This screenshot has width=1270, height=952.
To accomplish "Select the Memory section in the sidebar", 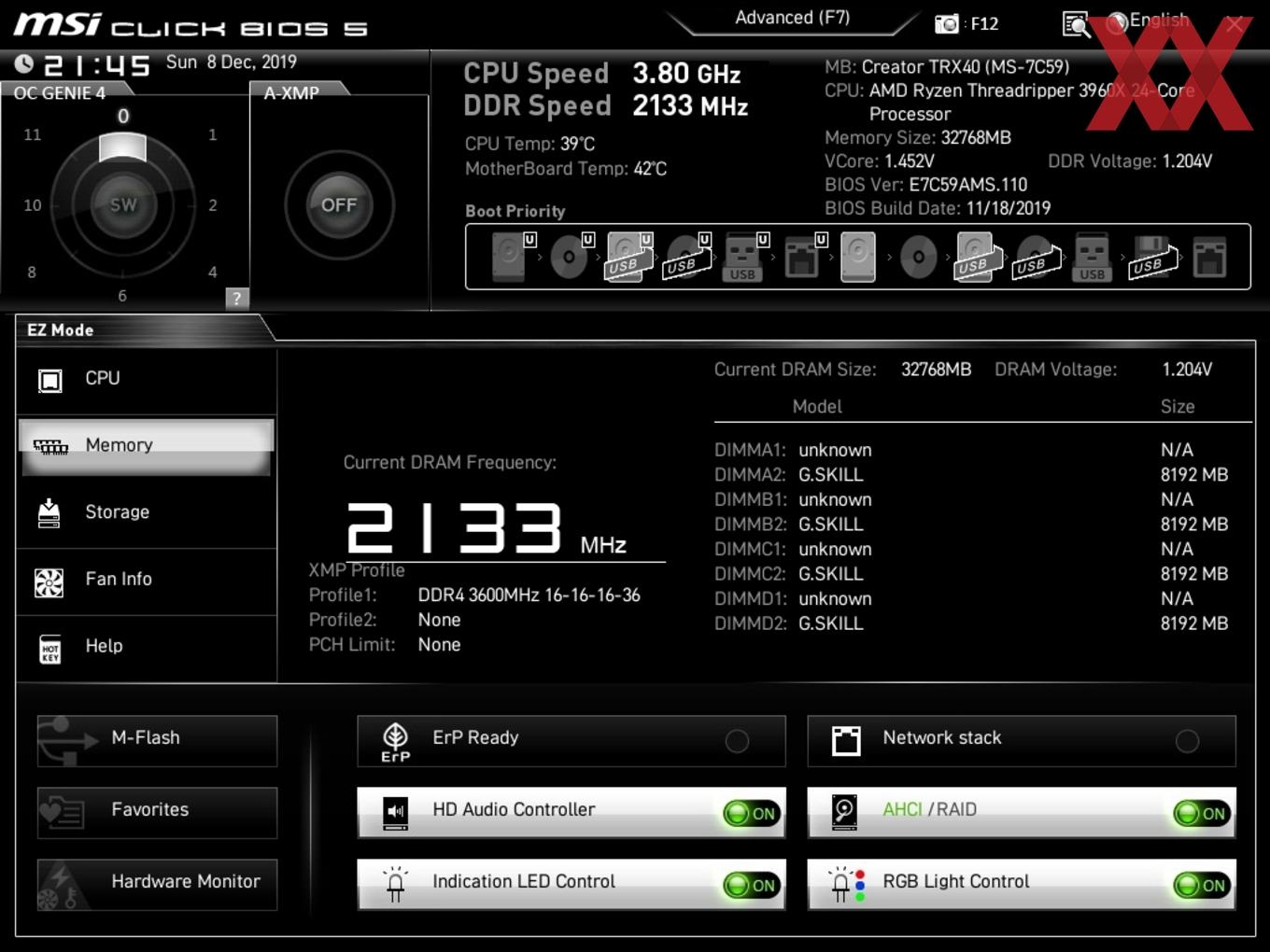I will pyautogui.click(x=147, y=446).
